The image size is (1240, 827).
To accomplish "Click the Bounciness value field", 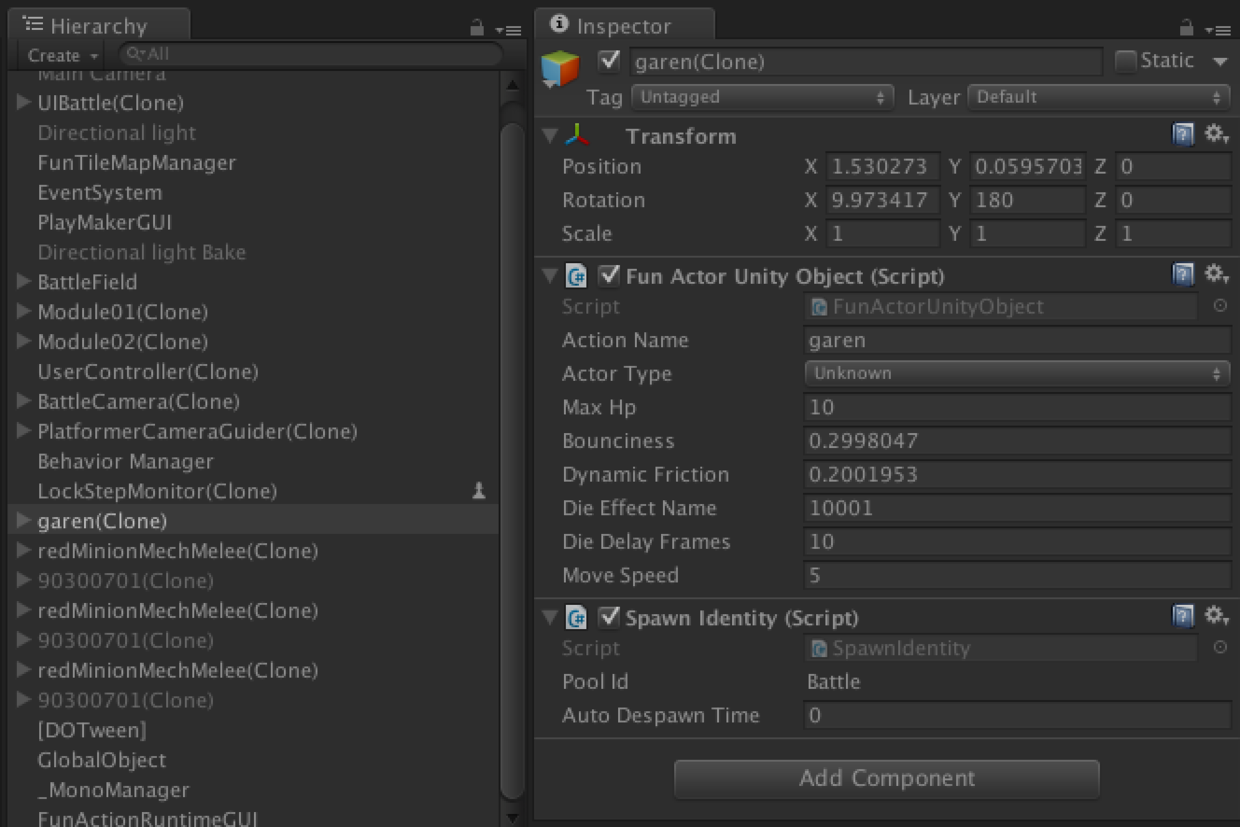I will tap(1017, 441).
